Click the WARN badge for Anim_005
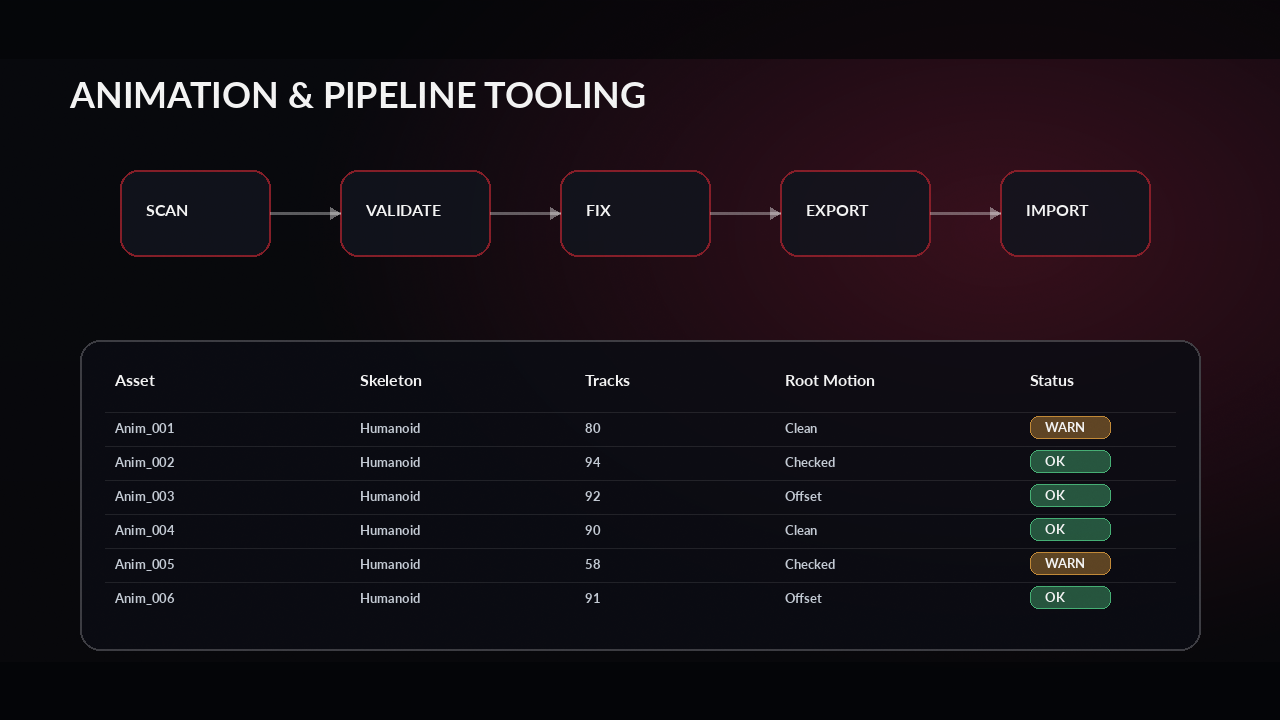Viewport: 1280px width, 720px height. coord(1070,564)
